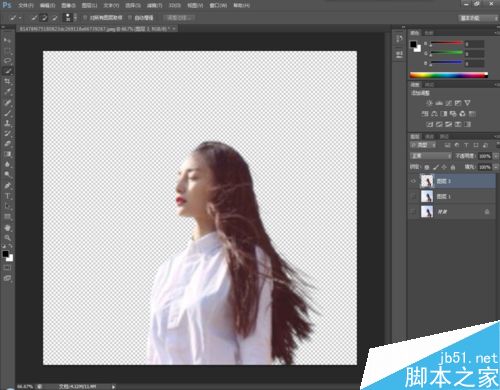Select the Pen tool
Screen dimensions: 500x390
pos(7,185)
